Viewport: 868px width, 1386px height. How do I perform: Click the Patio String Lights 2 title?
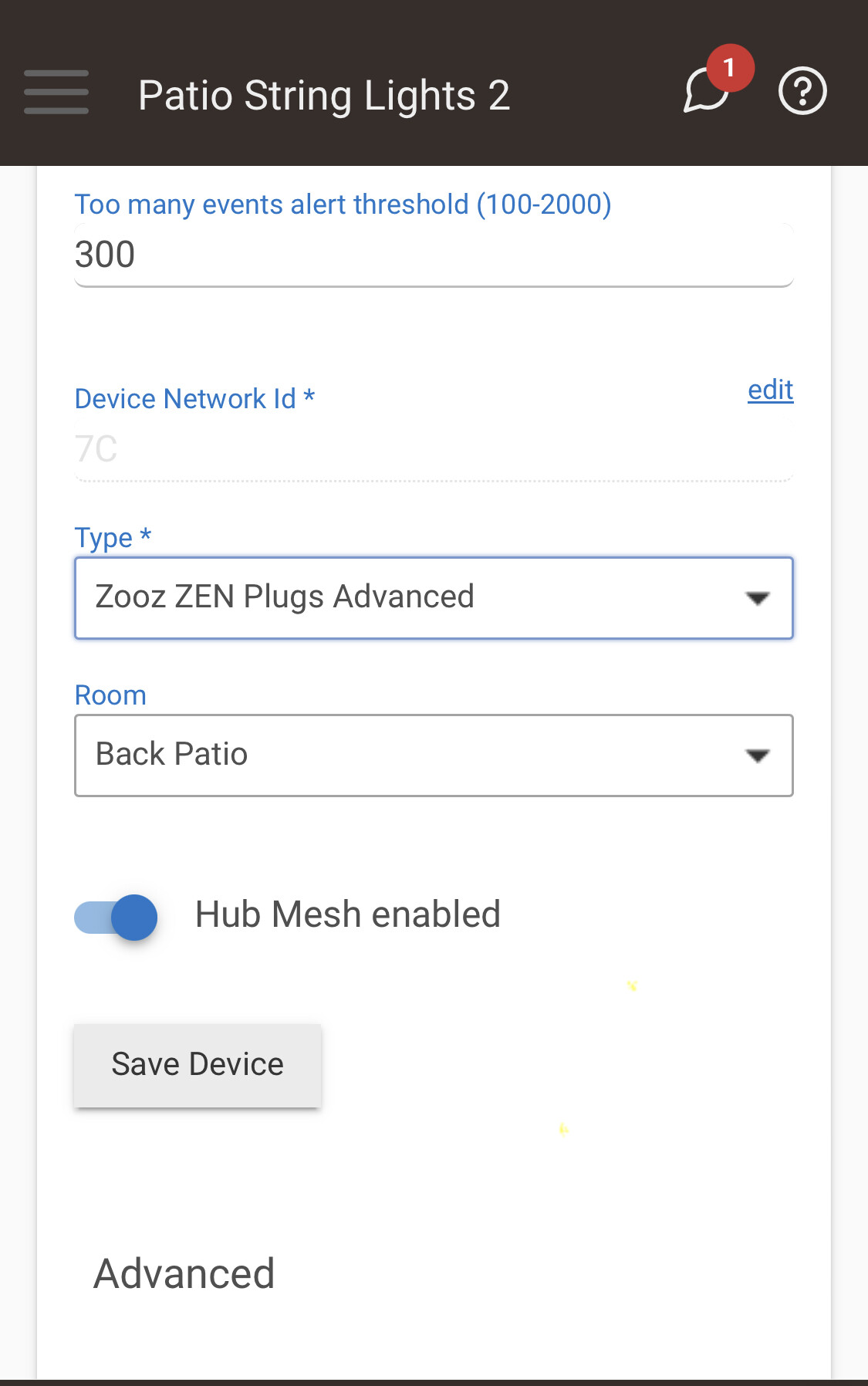(324, 96)
